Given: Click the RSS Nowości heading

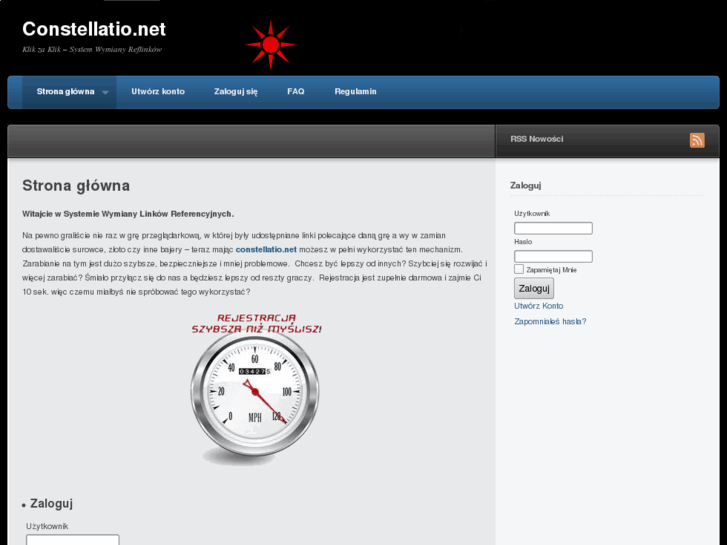Looking at the screenshot, I should click(x=536, y=139).
